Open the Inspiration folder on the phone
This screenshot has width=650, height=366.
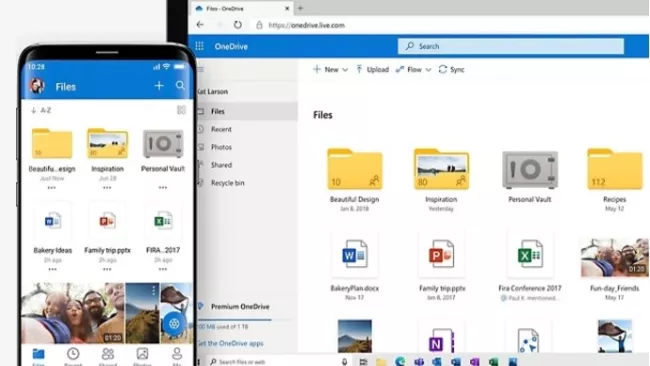pos(107,143)
